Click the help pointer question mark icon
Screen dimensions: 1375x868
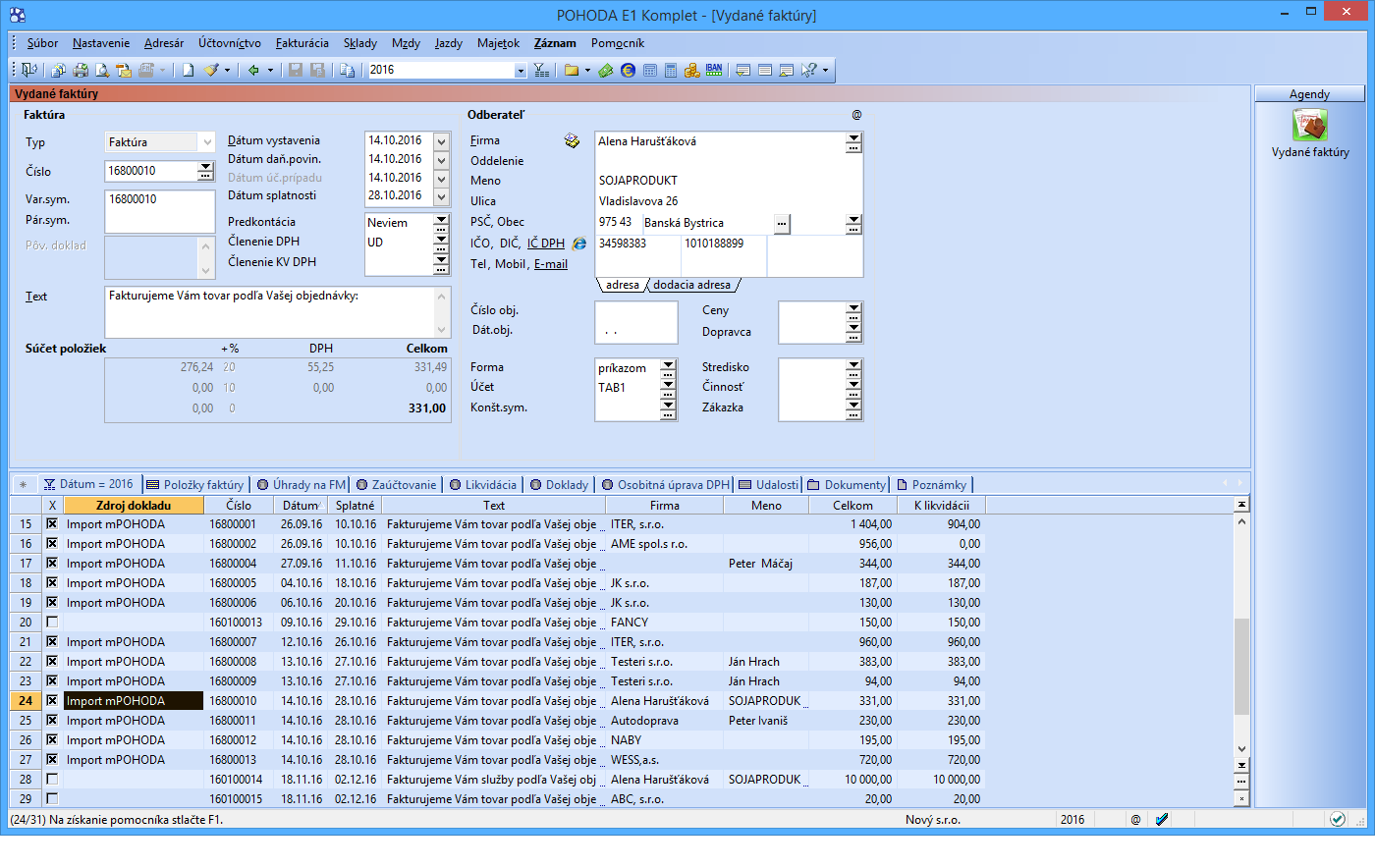point(809,70)
